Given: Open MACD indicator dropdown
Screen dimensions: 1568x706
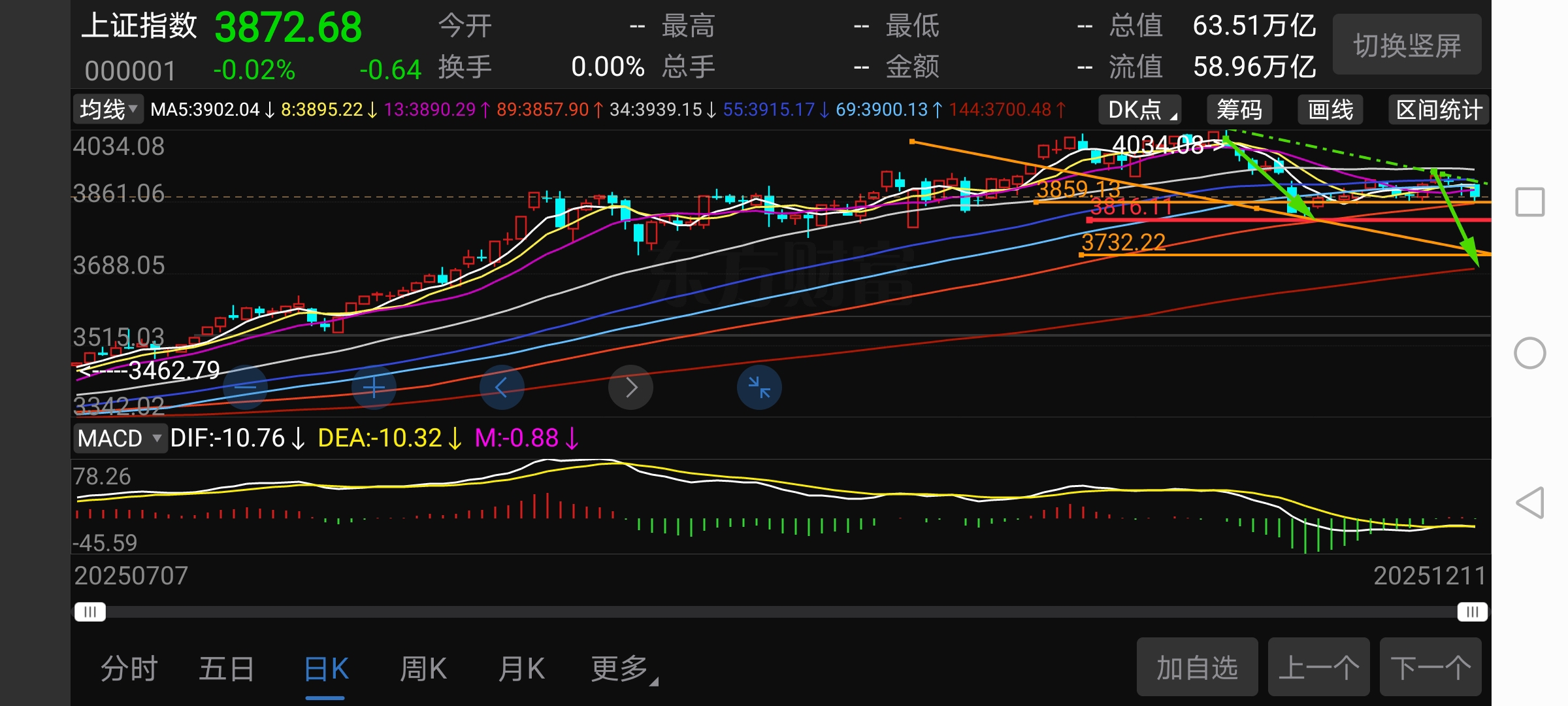Looking at the screenshot, I should pyautogui.click(x=119, y=438).
